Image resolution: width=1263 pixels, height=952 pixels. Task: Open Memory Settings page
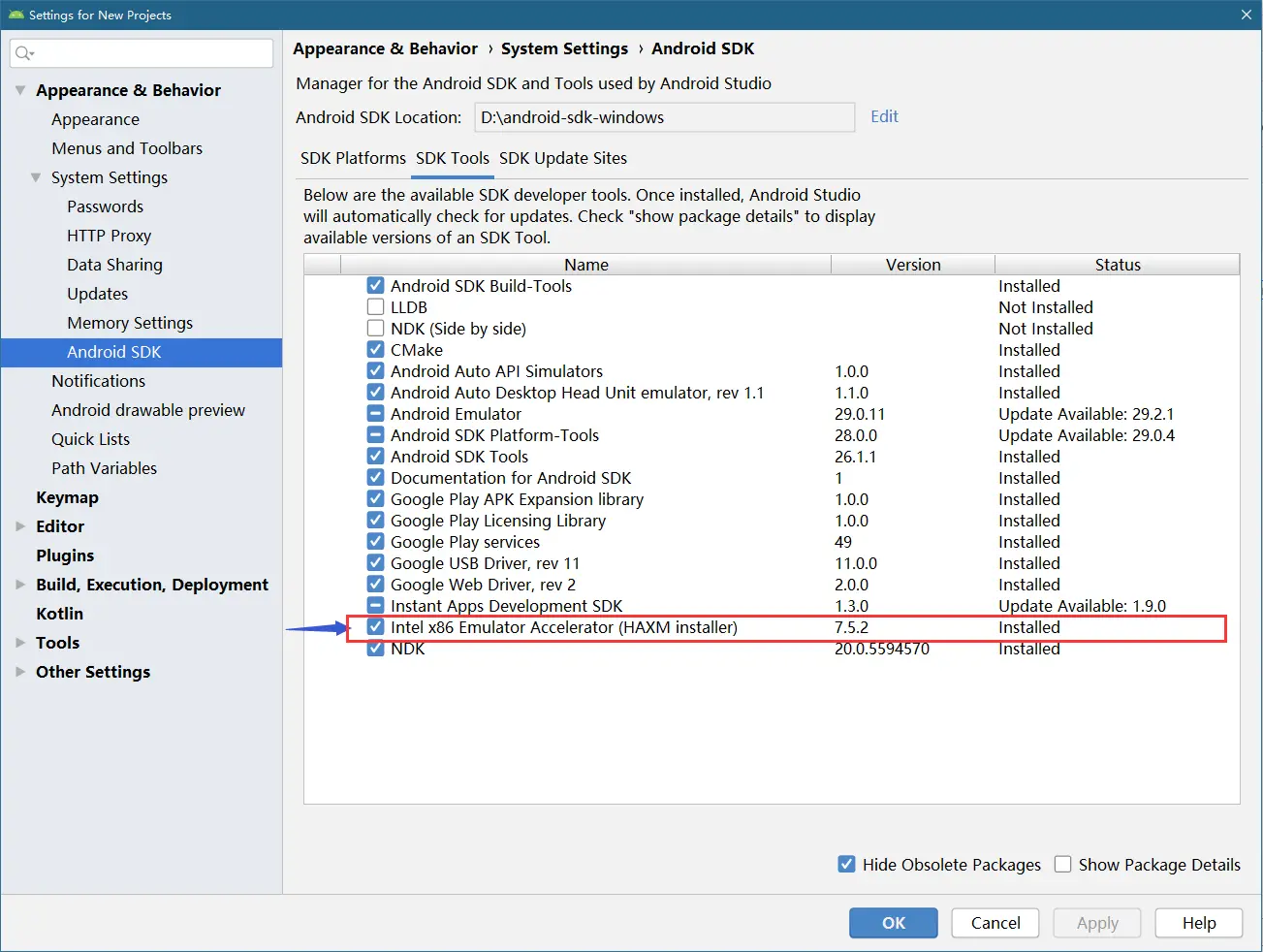pos(130,323)
